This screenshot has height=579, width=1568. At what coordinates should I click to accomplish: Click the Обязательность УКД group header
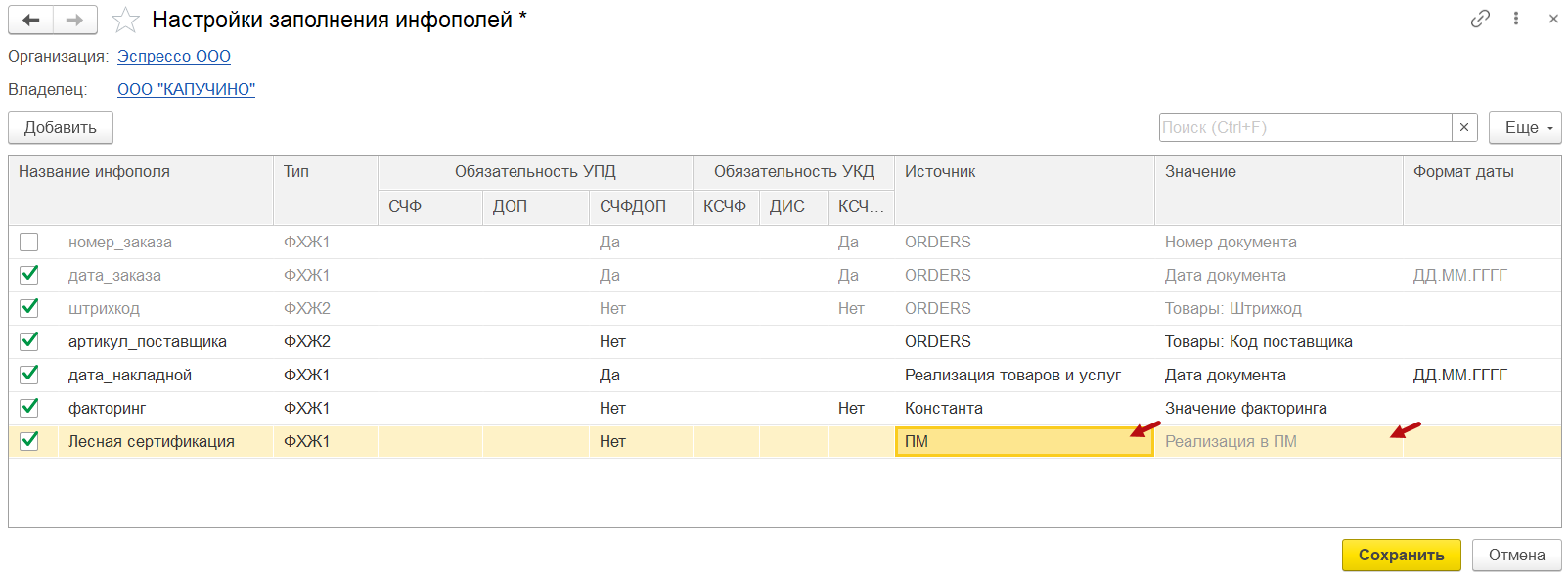[x=793, y=172]
